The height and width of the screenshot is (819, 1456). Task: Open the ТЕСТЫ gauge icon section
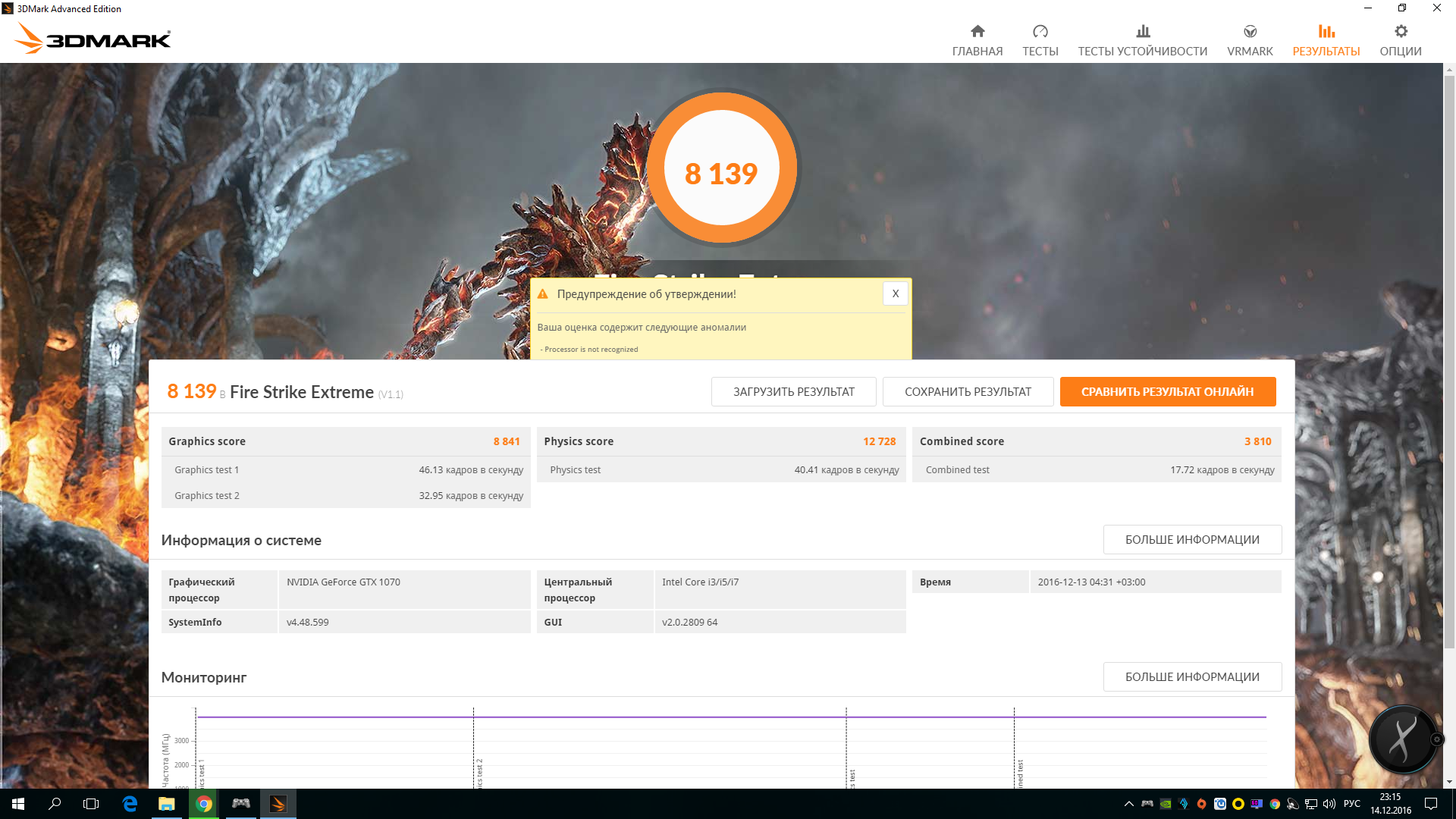pyautogui.click(x=1040, y=39)
